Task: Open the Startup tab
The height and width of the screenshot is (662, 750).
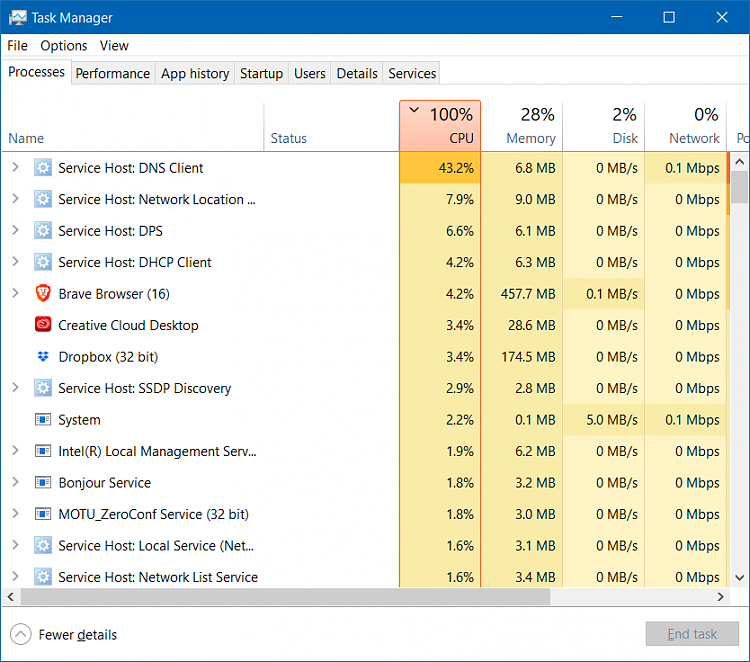Action: coord(261,73)
